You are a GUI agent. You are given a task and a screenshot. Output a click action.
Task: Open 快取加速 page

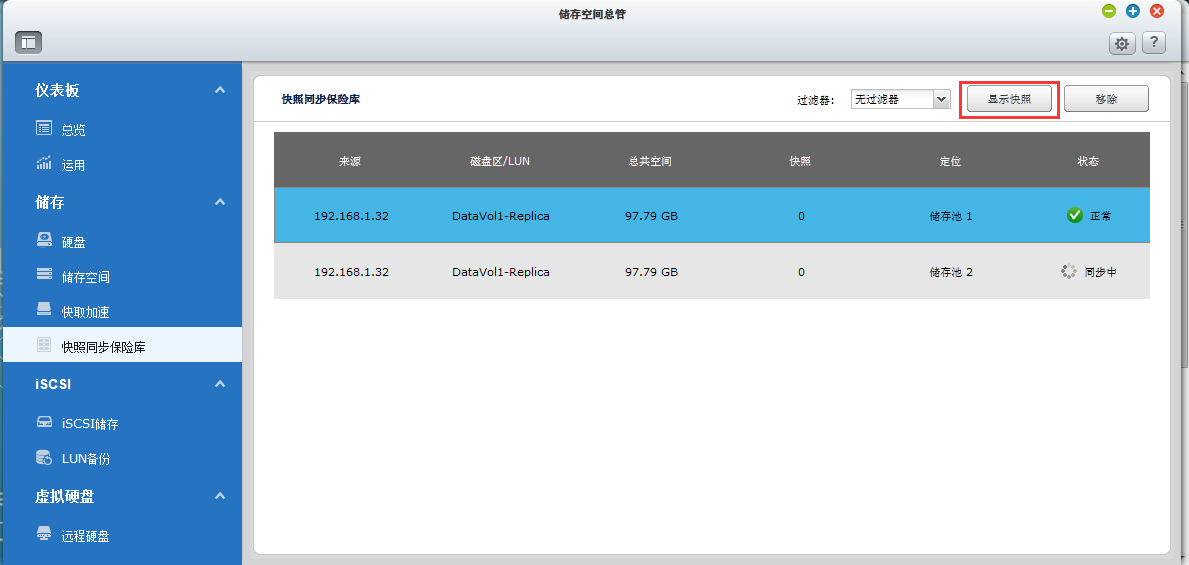(86, 312)
